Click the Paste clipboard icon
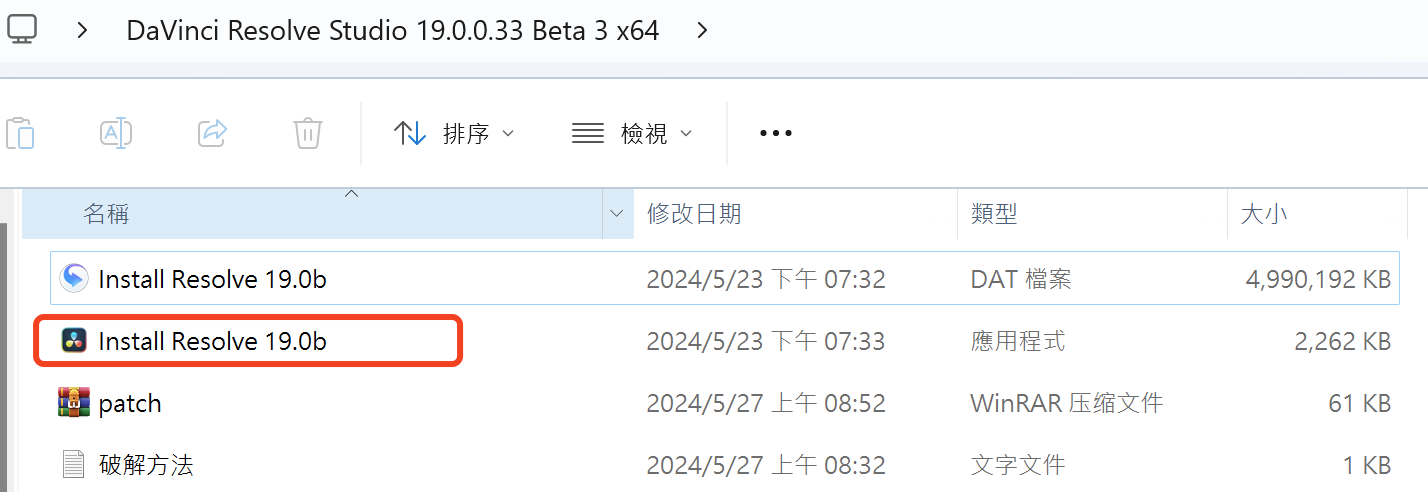Image resolution: width=1428 pixels, height=492 pixels. point(21,132)
